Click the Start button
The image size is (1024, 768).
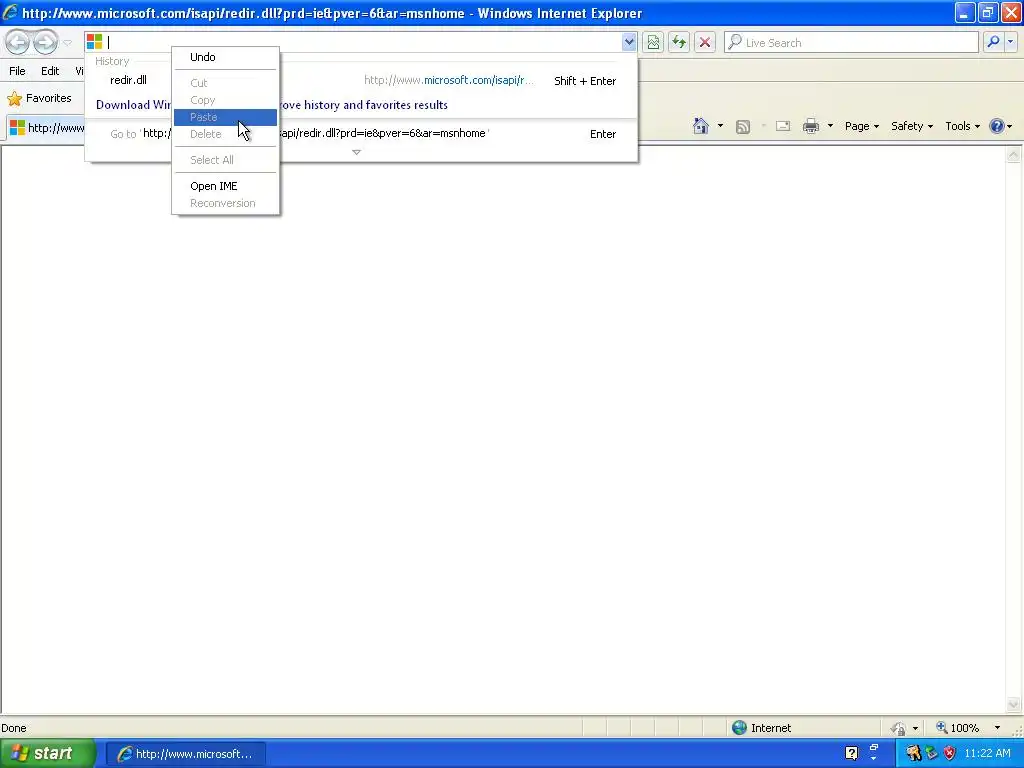(x=47, y=753)
